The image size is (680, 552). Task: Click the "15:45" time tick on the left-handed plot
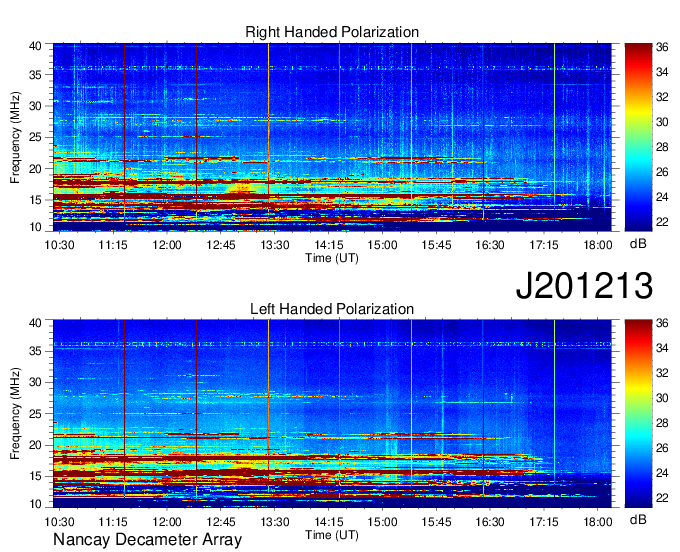436,522
